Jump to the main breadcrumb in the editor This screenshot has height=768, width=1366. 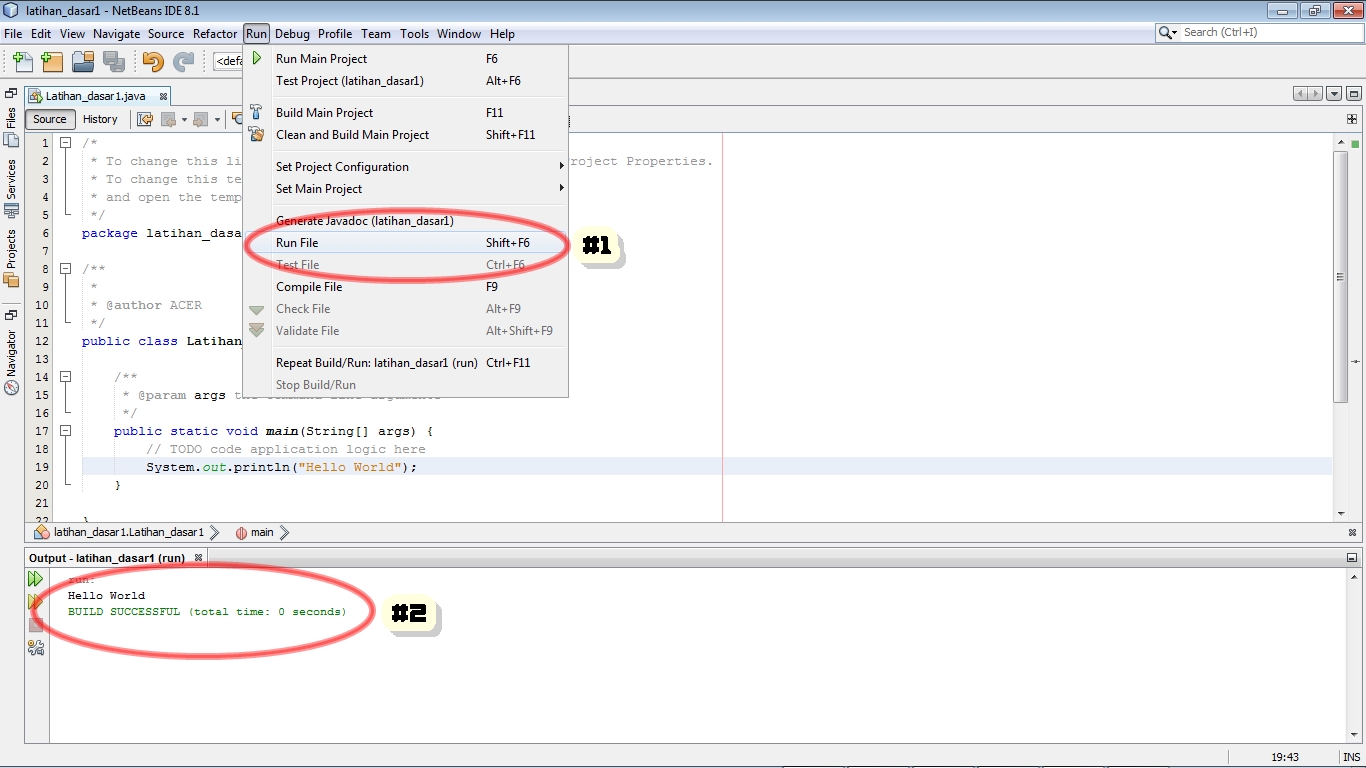pyautogui.click(x=260, y=532)
